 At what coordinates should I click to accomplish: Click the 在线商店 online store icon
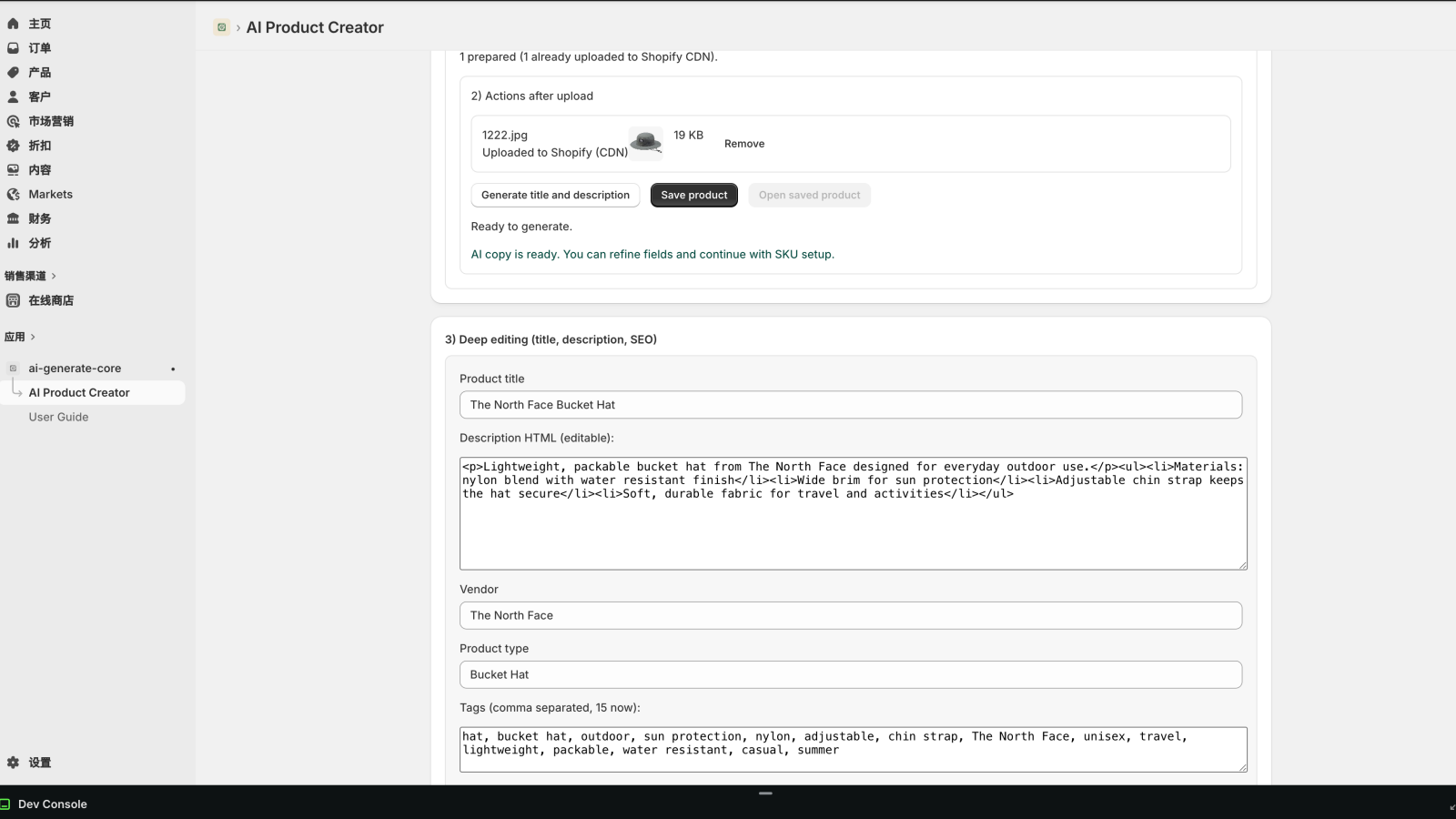pyautogui.click(x=13, y=300)
